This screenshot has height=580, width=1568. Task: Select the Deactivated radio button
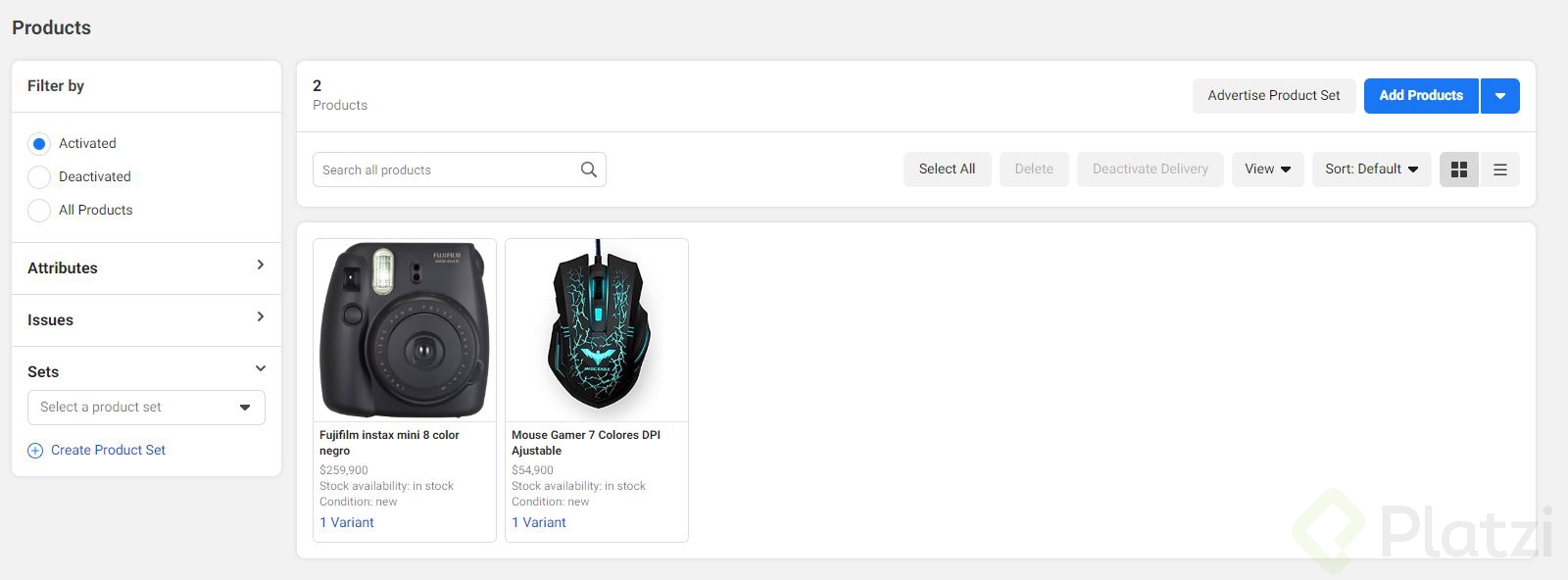coord(39,177)
